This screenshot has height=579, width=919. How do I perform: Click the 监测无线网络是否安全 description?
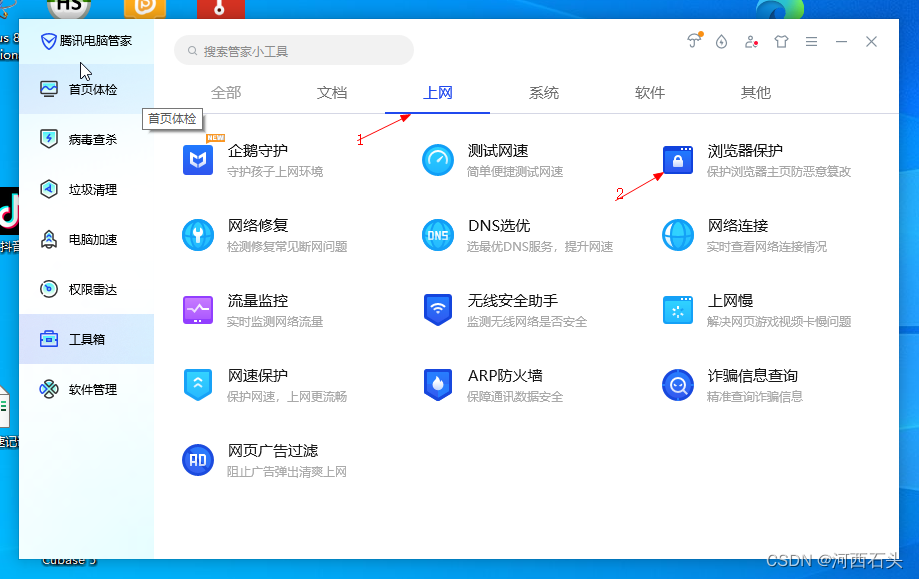tap(526, 322)
